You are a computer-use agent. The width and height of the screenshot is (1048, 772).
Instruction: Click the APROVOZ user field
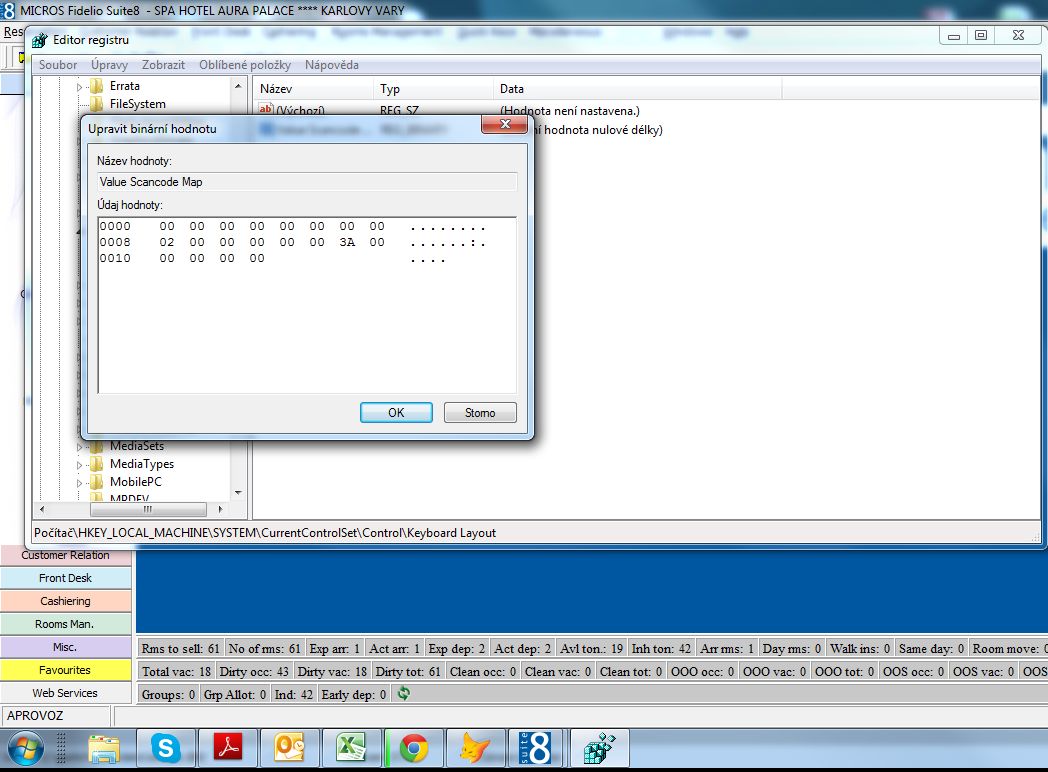pyautogui.click(x=56, y=716)
